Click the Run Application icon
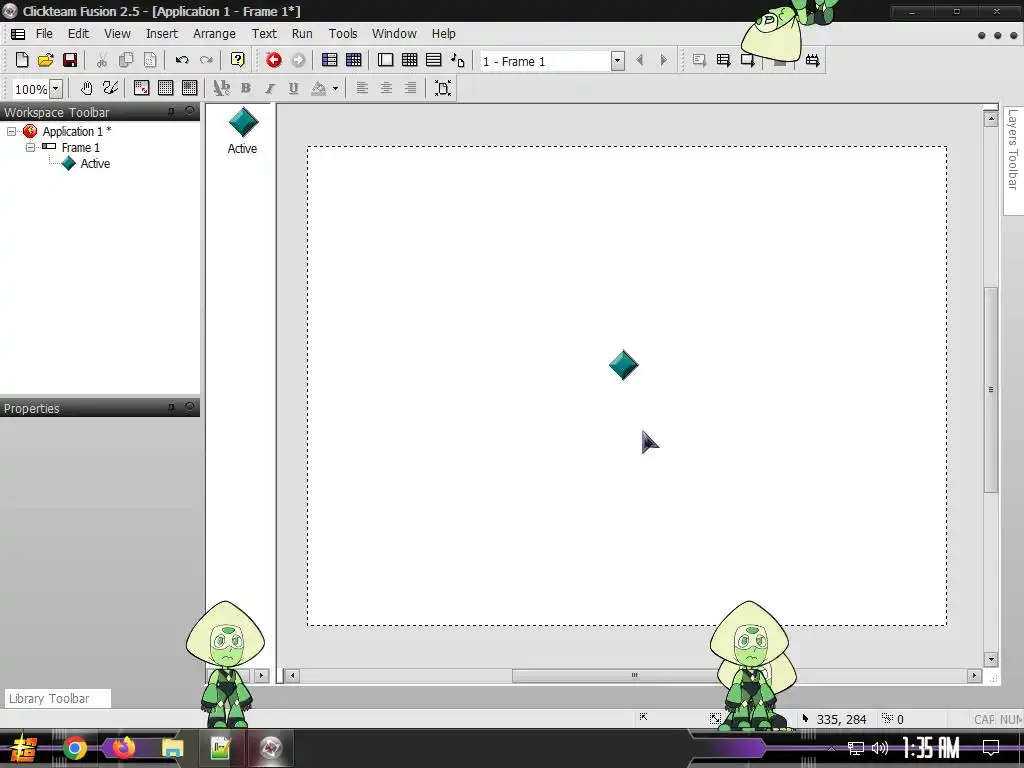Screen dimensions: 1024x768 (724, 60)
